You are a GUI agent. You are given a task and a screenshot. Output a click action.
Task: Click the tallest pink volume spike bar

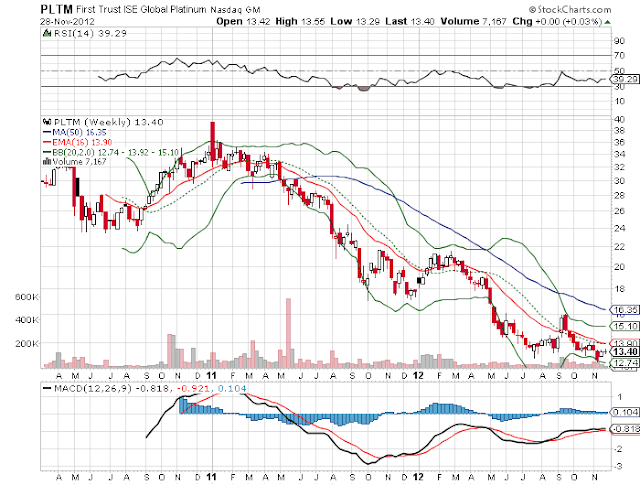288,333
